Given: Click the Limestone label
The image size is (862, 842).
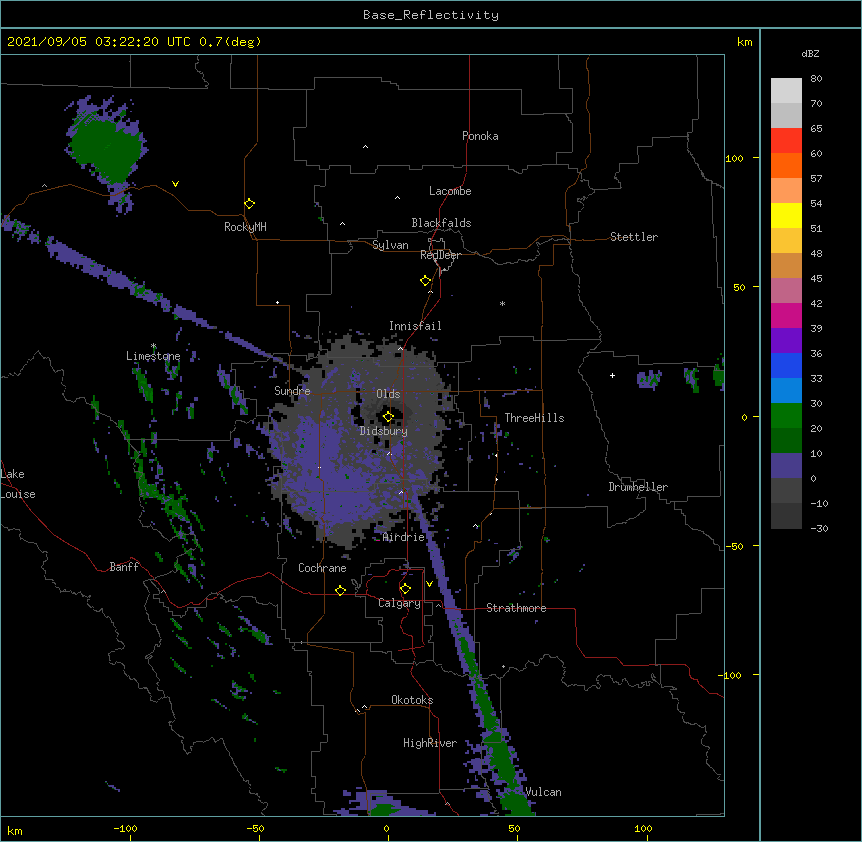Looking at the screenshot, I should [x=153, y=356].
